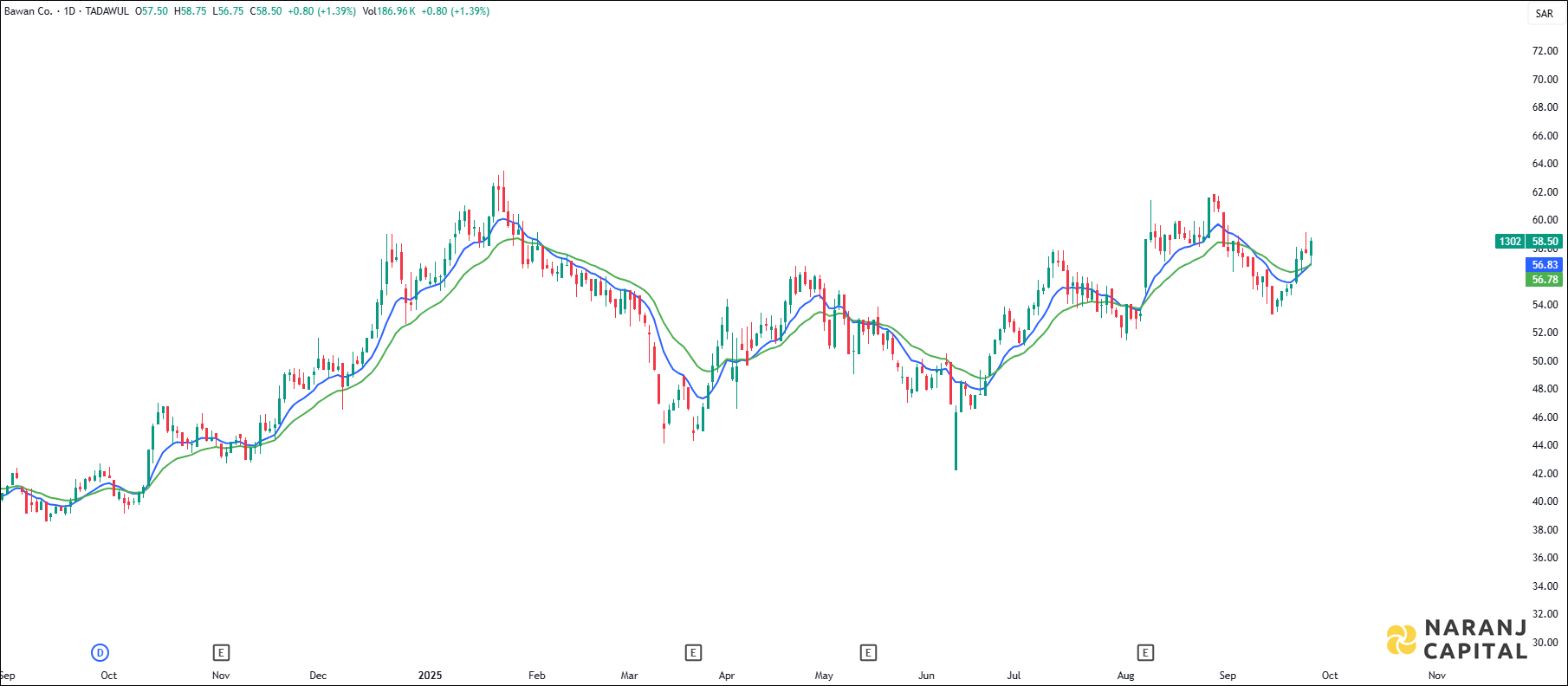Viewport: 1568px width, 686px height.
Task: Click the Aug label on time axis
Action: click(x=1126, y=676)
